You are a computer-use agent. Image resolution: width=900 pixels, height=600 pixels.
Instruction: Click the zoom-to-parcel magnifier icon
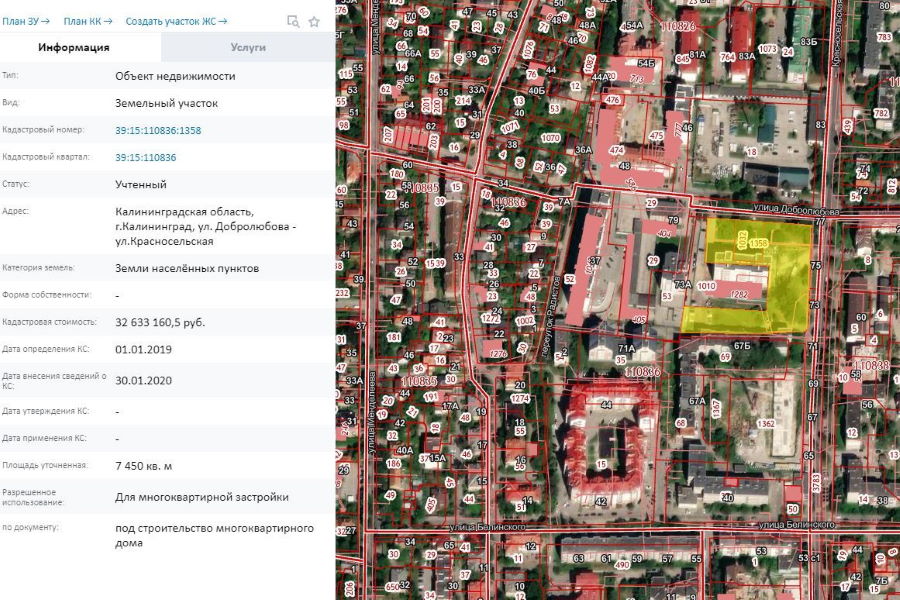293,21
